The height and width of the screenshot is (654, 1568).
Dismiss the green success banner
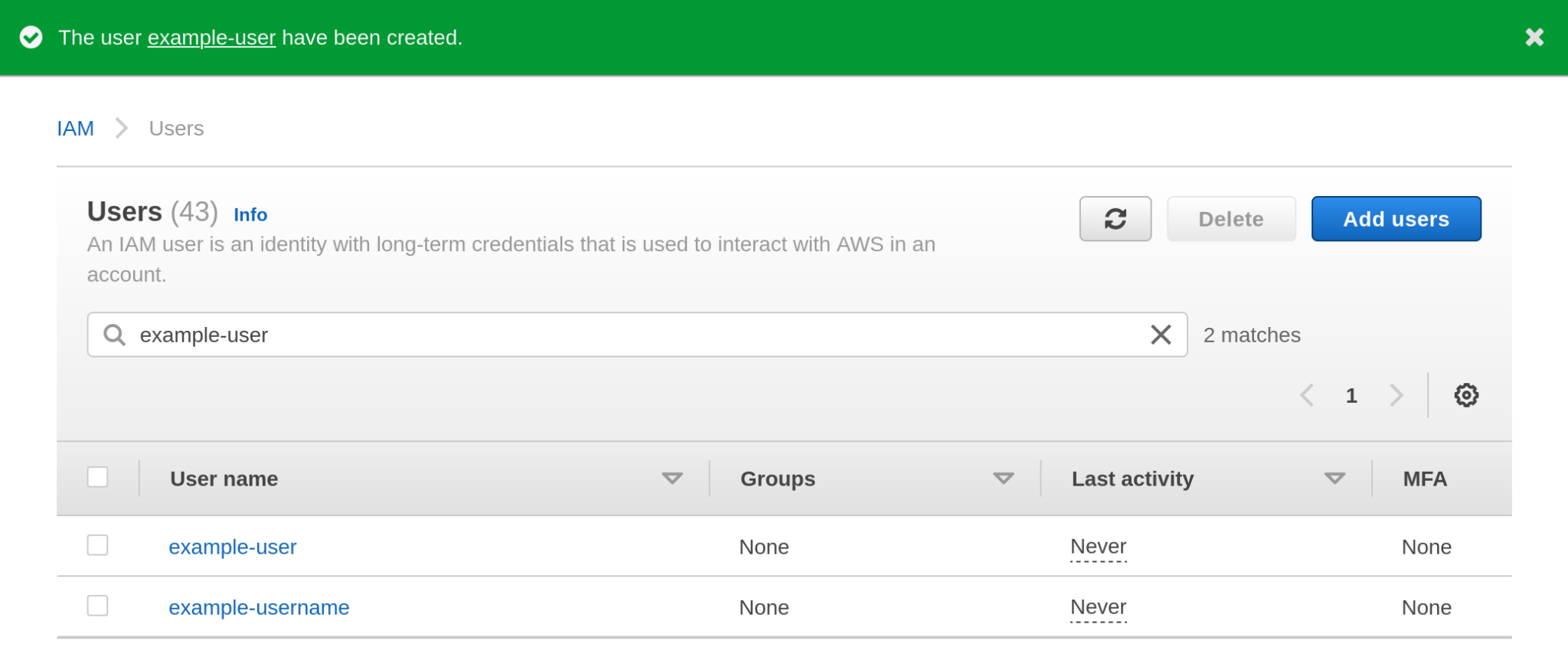tap(1534, 37)
